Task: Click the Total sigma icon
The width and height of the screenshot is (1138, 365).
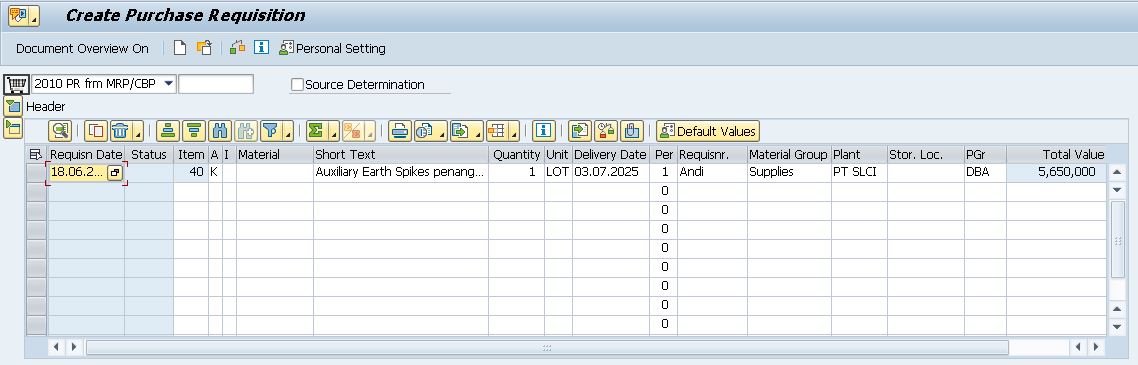Action: coord(316,131)
